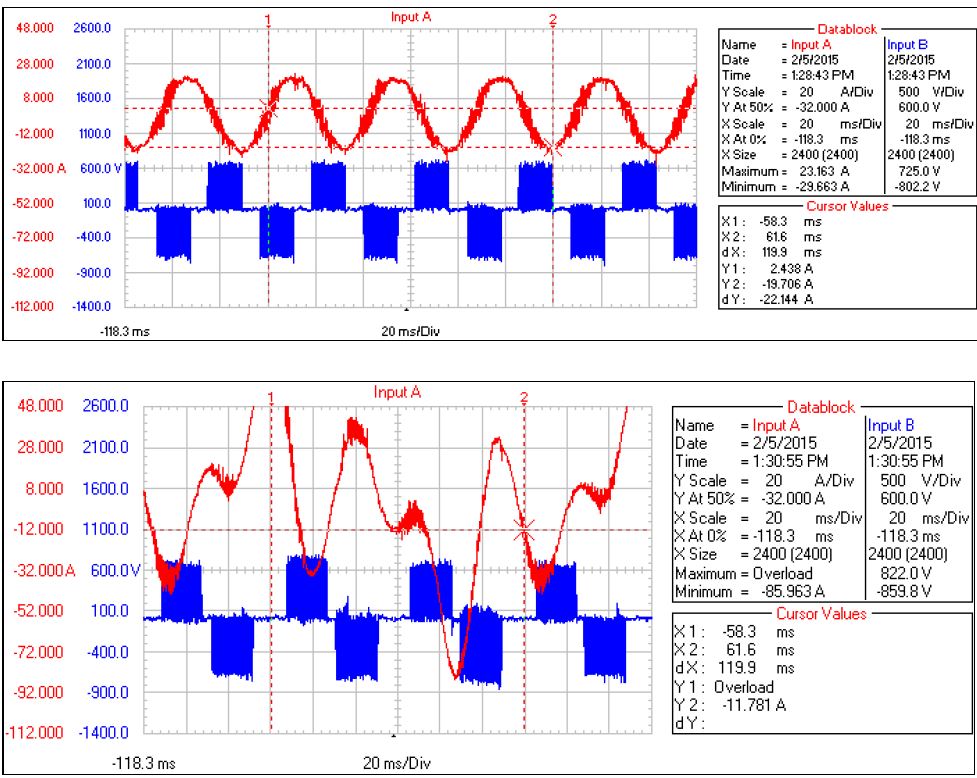Select Input B column in top Datablock

[x=907, y=45]
